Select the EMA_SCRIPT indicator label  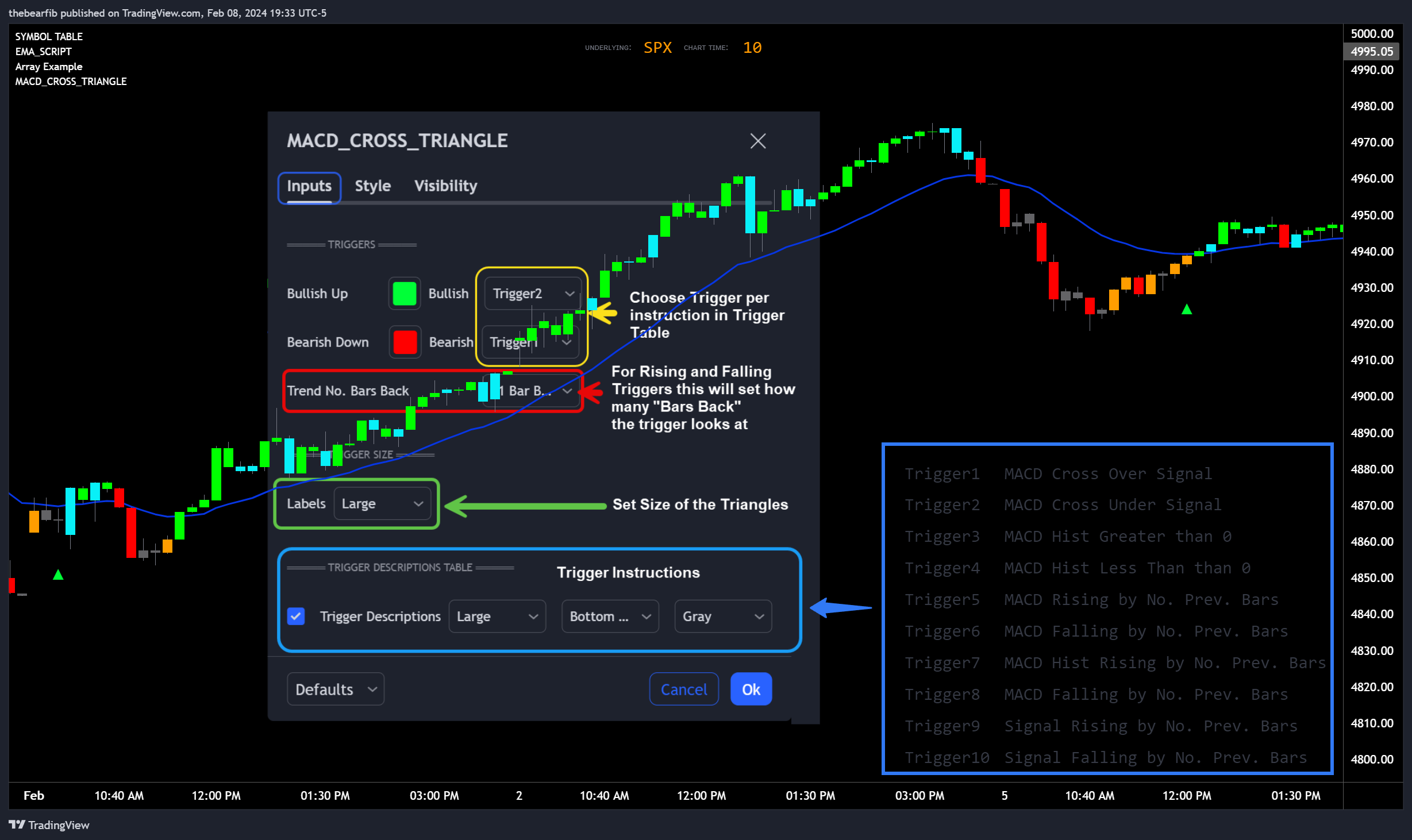43,51
